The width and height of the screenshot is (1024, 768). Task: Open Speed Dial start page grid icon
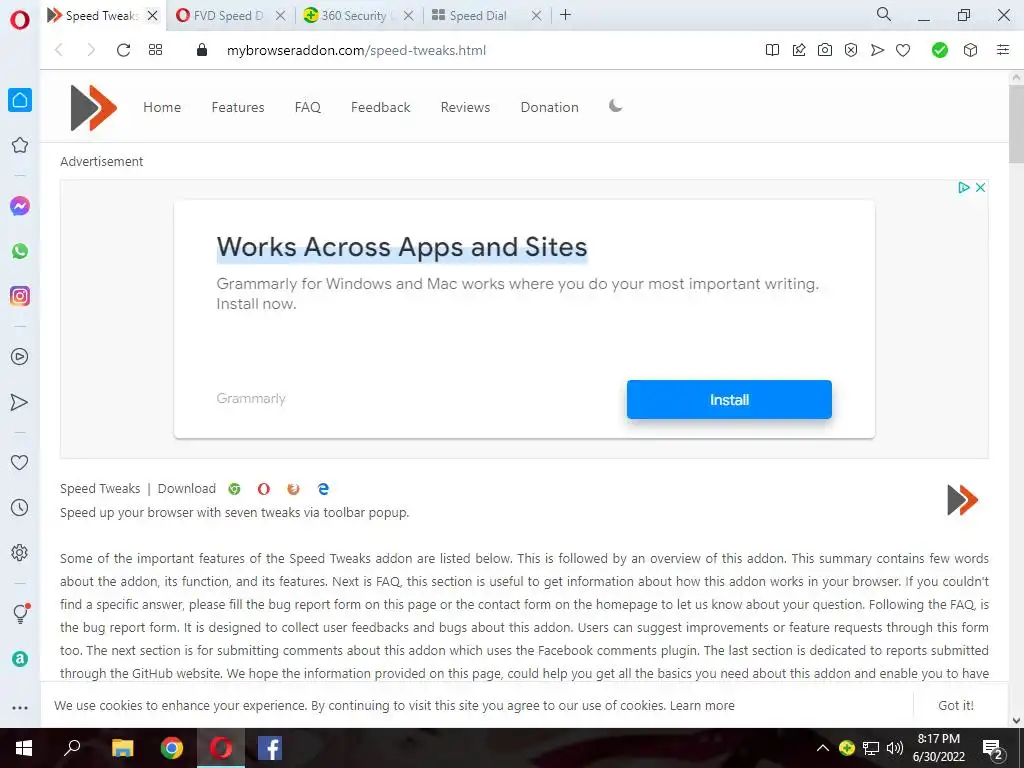click(155, 50)
